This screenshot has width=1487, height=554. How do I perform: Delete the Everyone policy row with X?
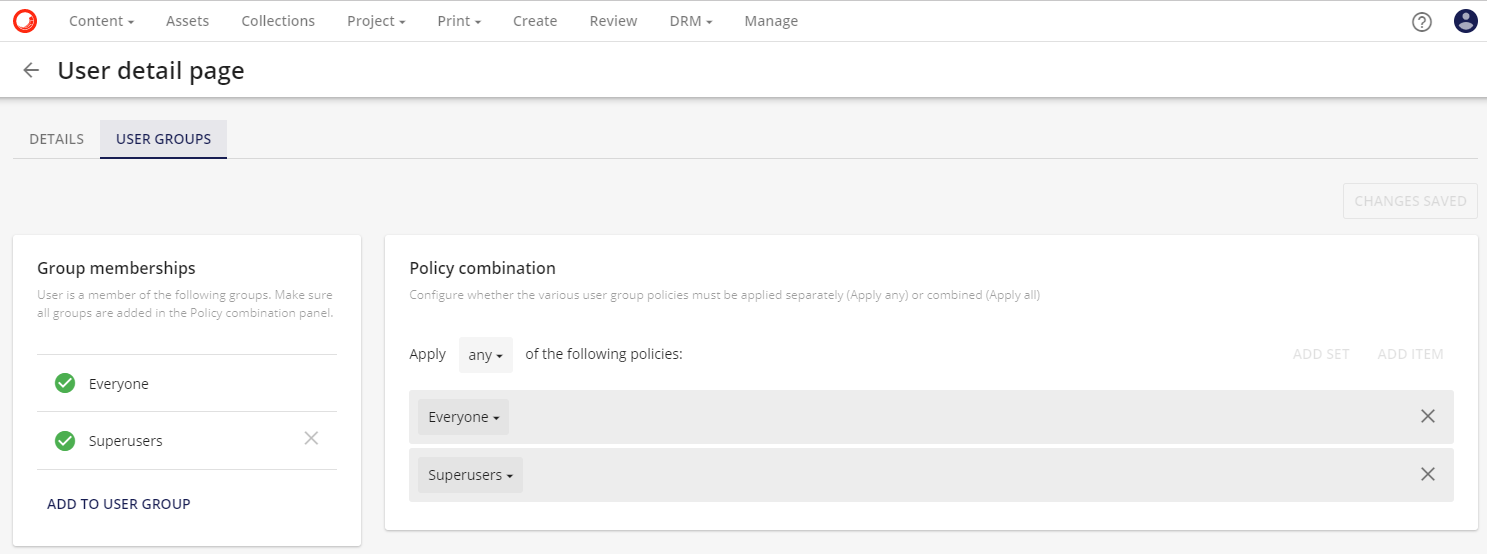pyautogui.click(x=1428, y=416)
